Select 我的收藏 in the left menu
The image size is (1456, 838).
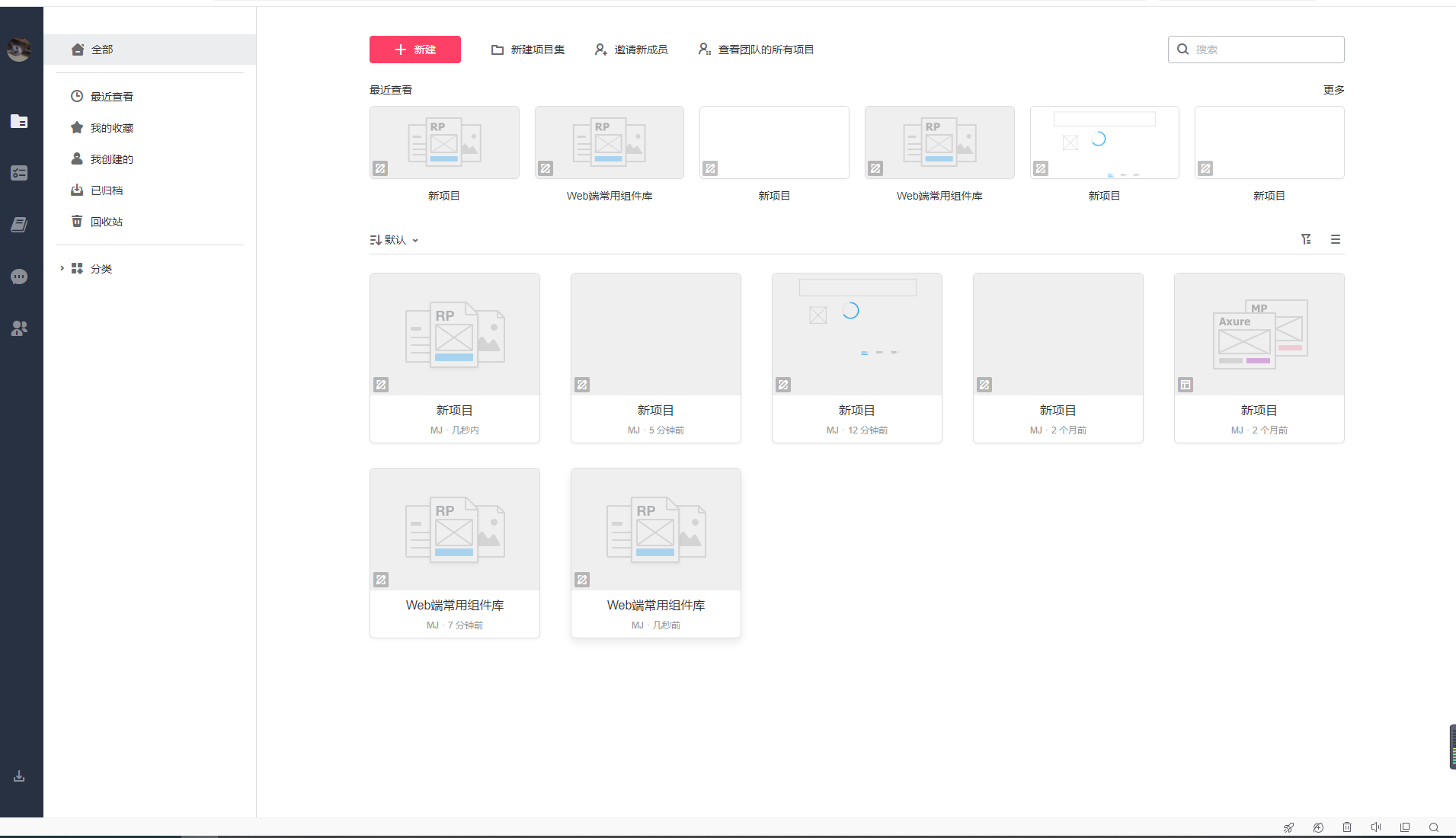pyautogui.click(x=111, y=128)
